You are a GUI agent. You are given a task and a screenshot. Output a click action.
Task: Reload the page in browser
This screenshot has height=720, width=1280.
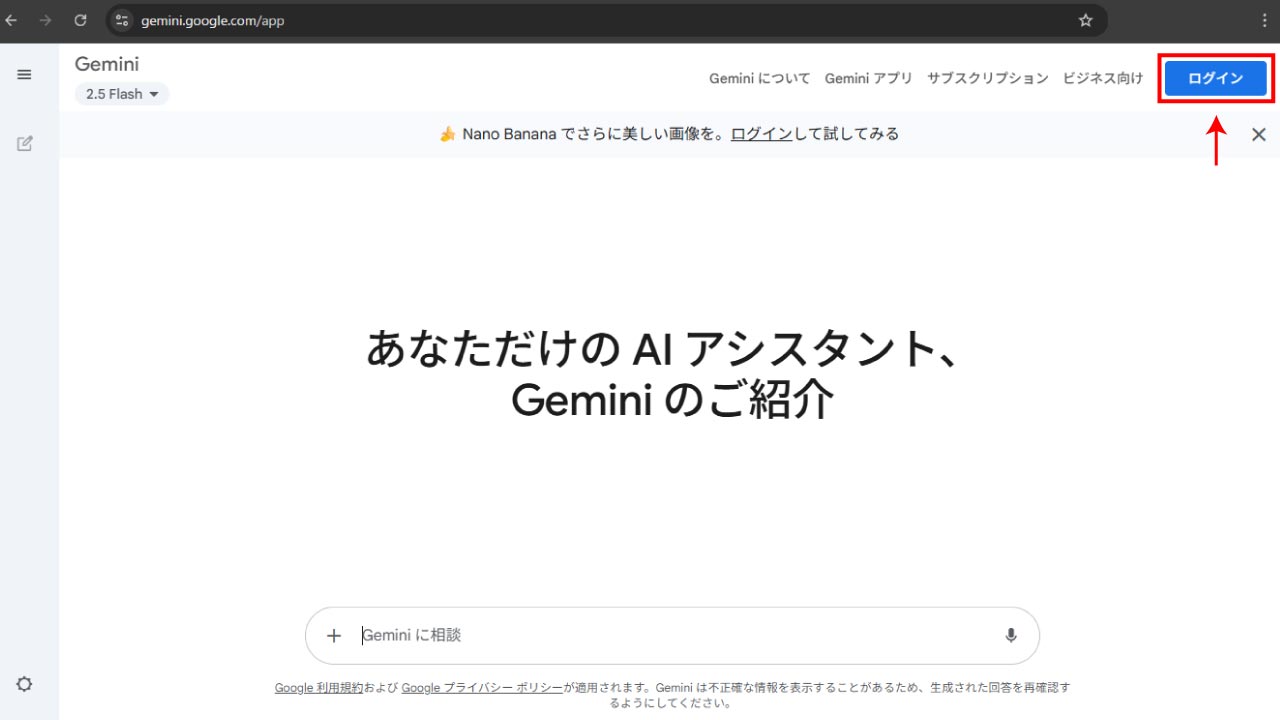(80, 20)
